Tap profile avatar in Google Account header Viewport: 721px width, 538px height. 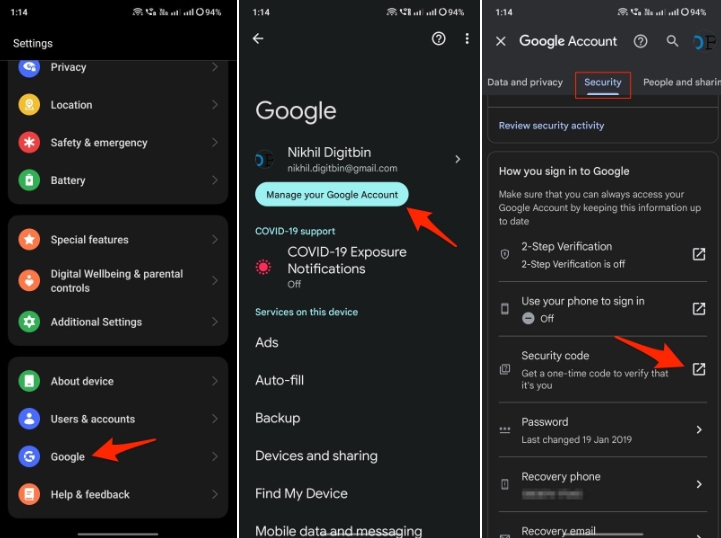click(x=704, y=42)
